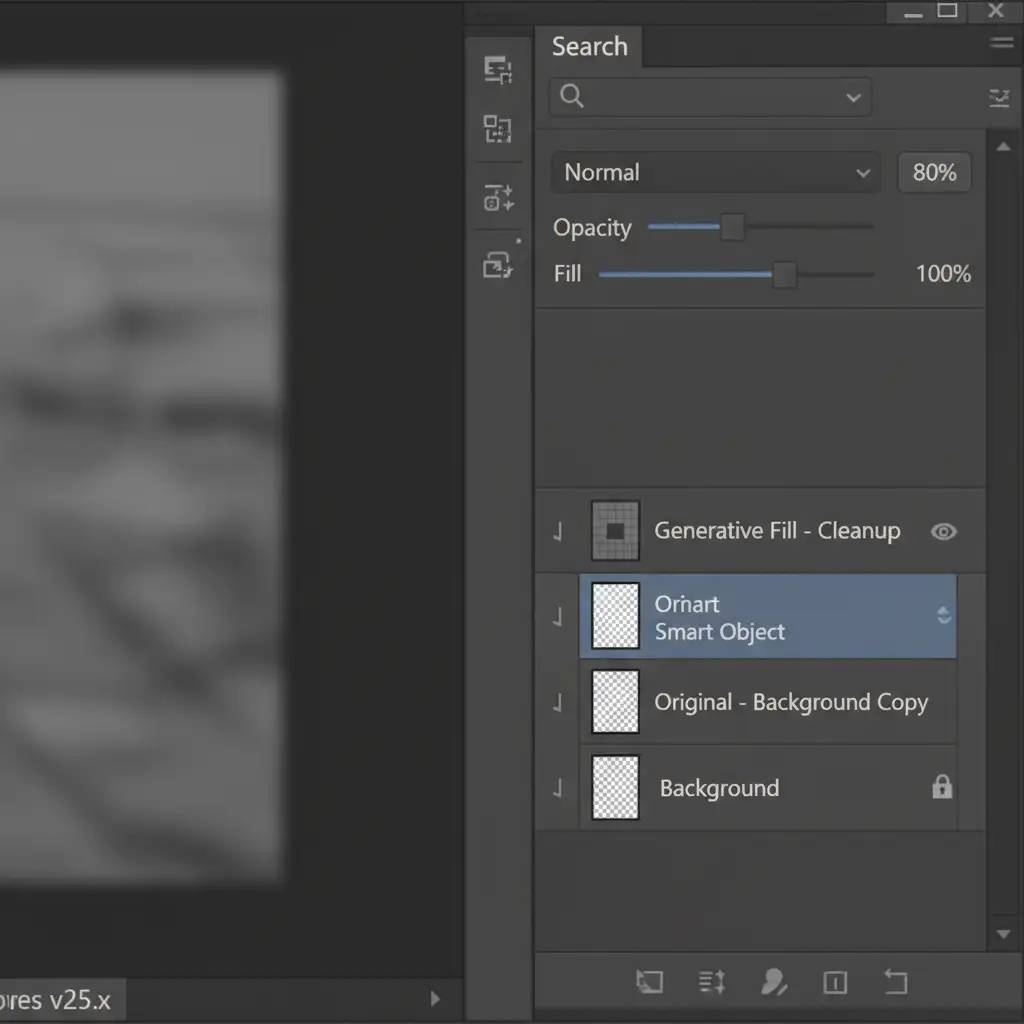Viewport: 1024px width, 1024px height.
Task: Switch to the Search tab
Action: tap(590, 47)
